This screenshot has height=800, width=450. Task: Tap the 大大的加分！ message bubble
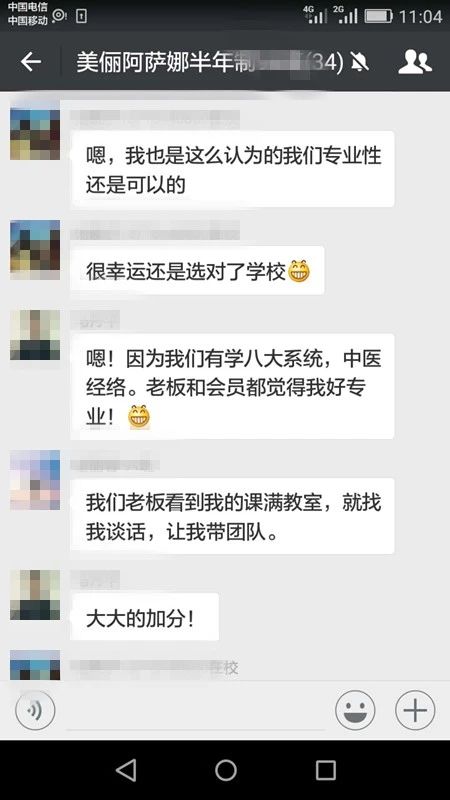(144, 617)
